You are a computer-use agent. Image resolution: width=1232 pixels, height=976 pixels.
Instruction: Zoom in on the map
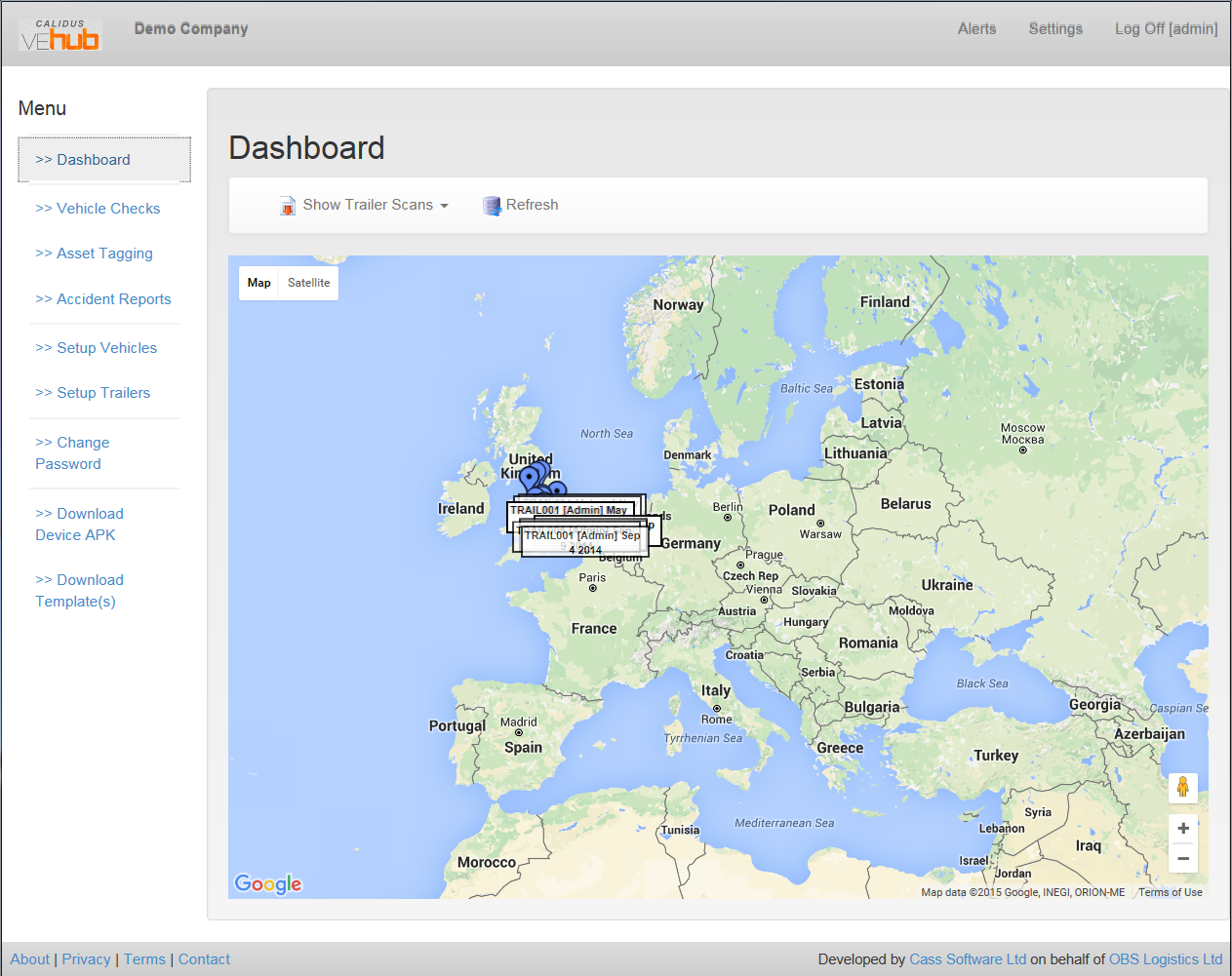[x=1182, y=828]
